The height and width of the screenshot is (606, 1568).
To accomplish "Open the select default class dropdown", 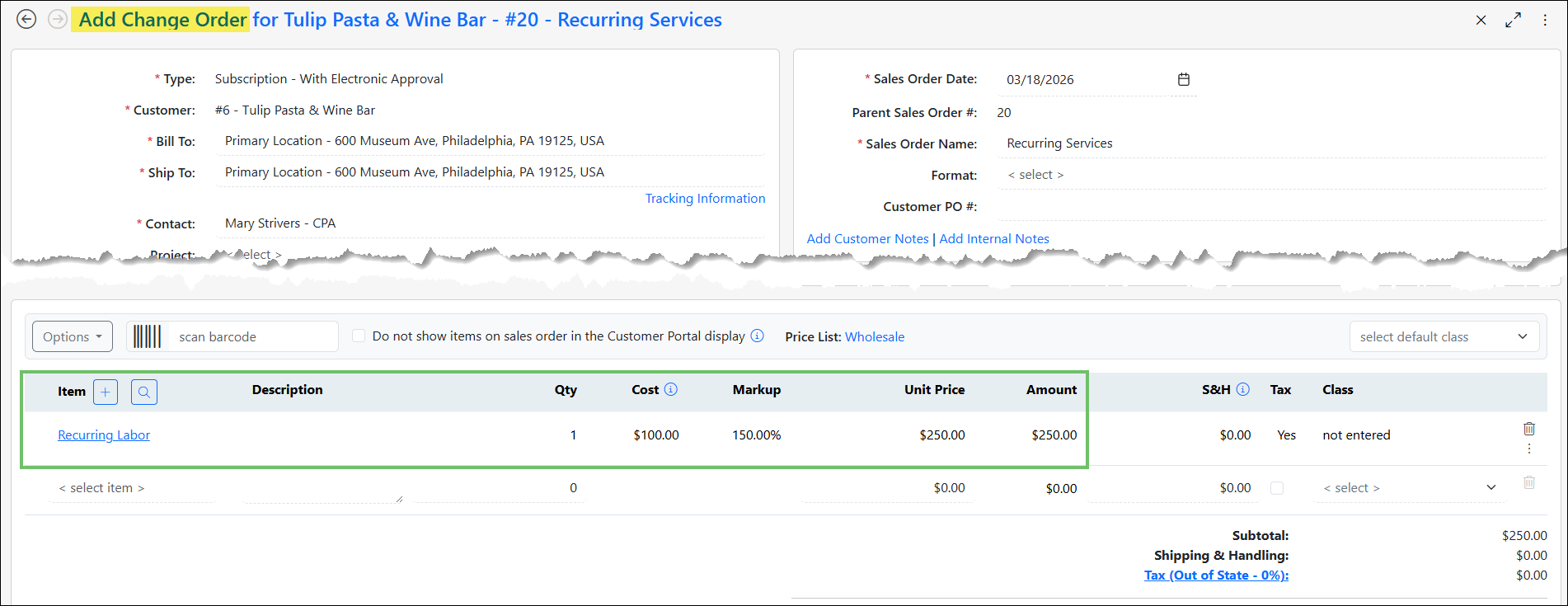I will [1444, 336].
